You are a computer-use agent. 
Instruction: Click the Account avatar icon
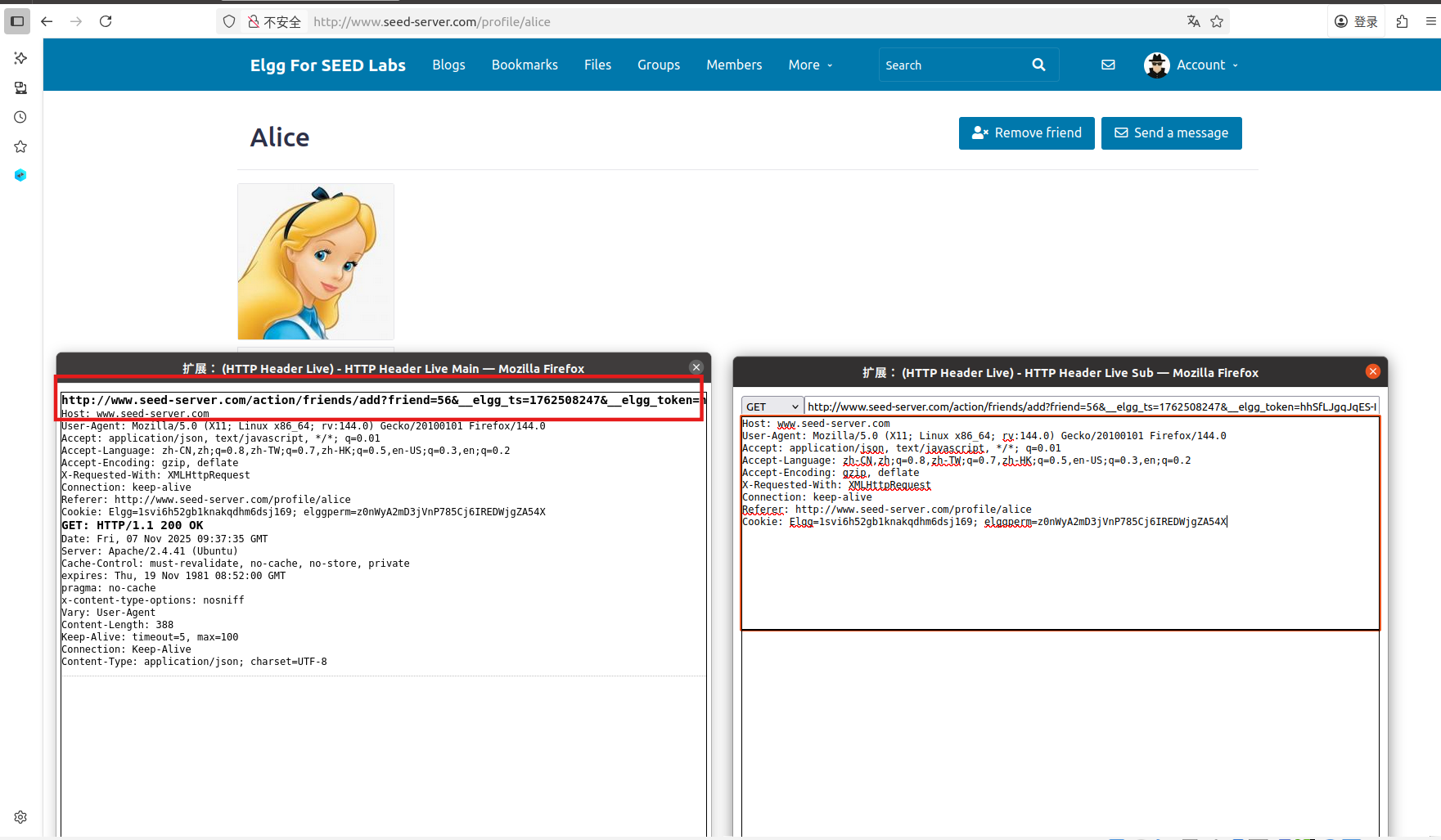1156,65
